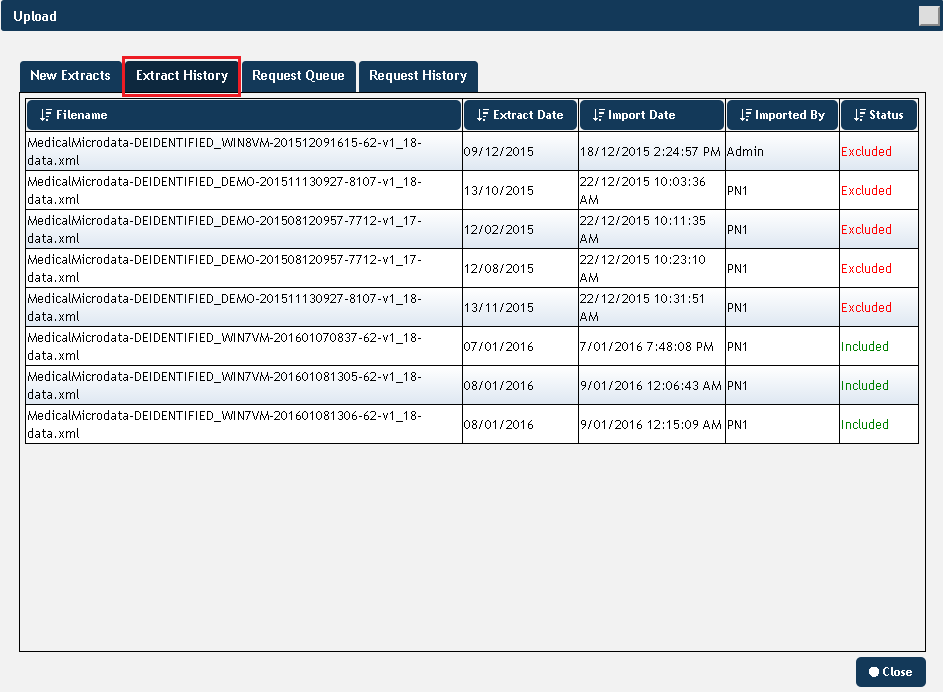
Task: Sort by Status column header
Action: 879,115
